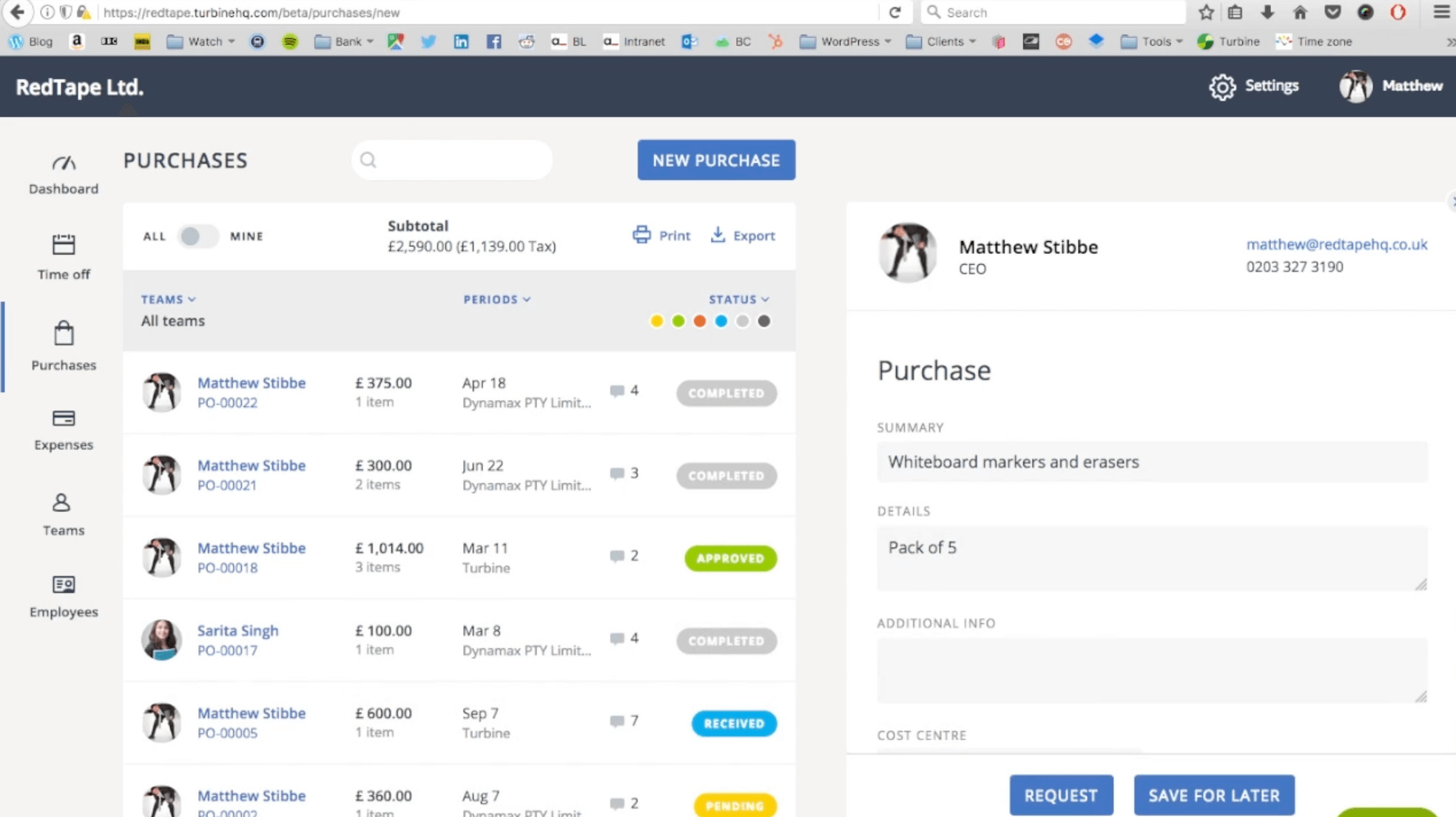This screenshot has width=1456, height=817.
Task: Filter by green status dot
Action: [678, 321]
